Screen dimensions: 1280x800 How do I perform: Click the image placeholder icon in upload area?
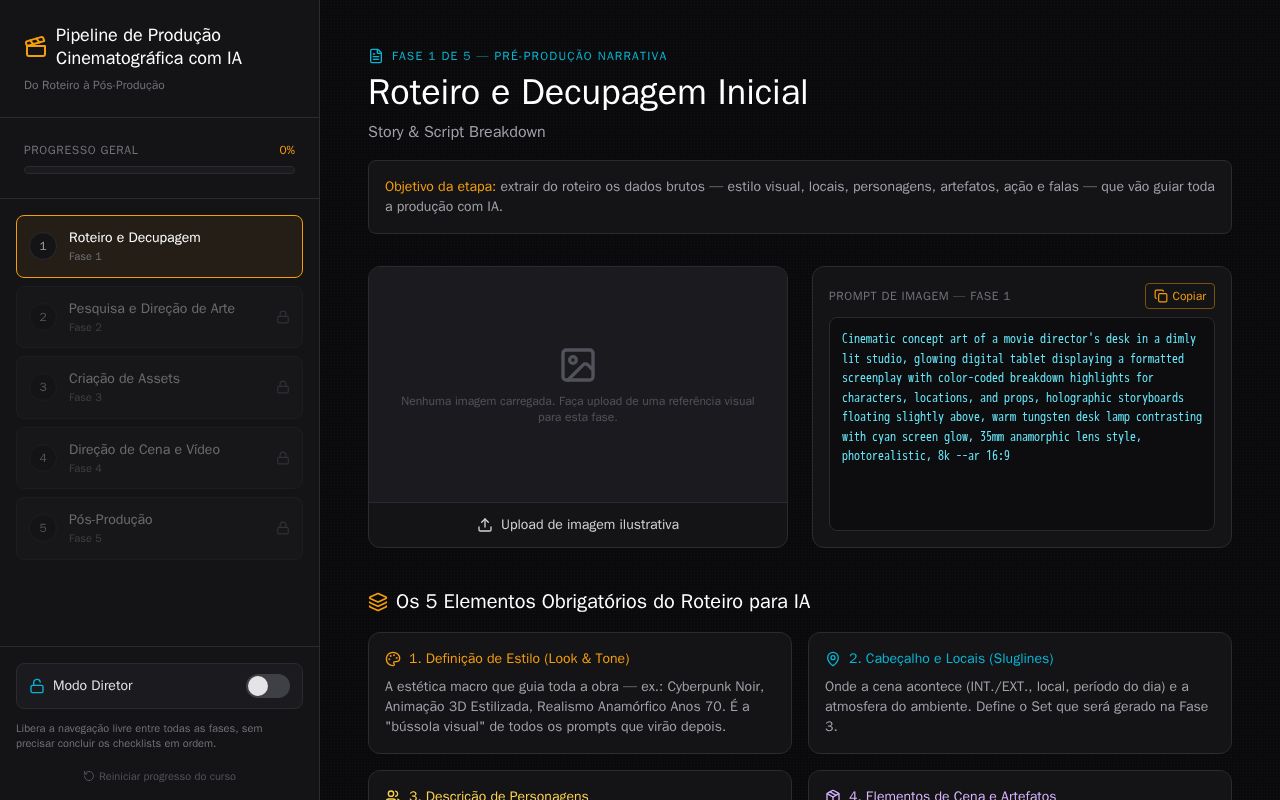[x=578, y=365]
